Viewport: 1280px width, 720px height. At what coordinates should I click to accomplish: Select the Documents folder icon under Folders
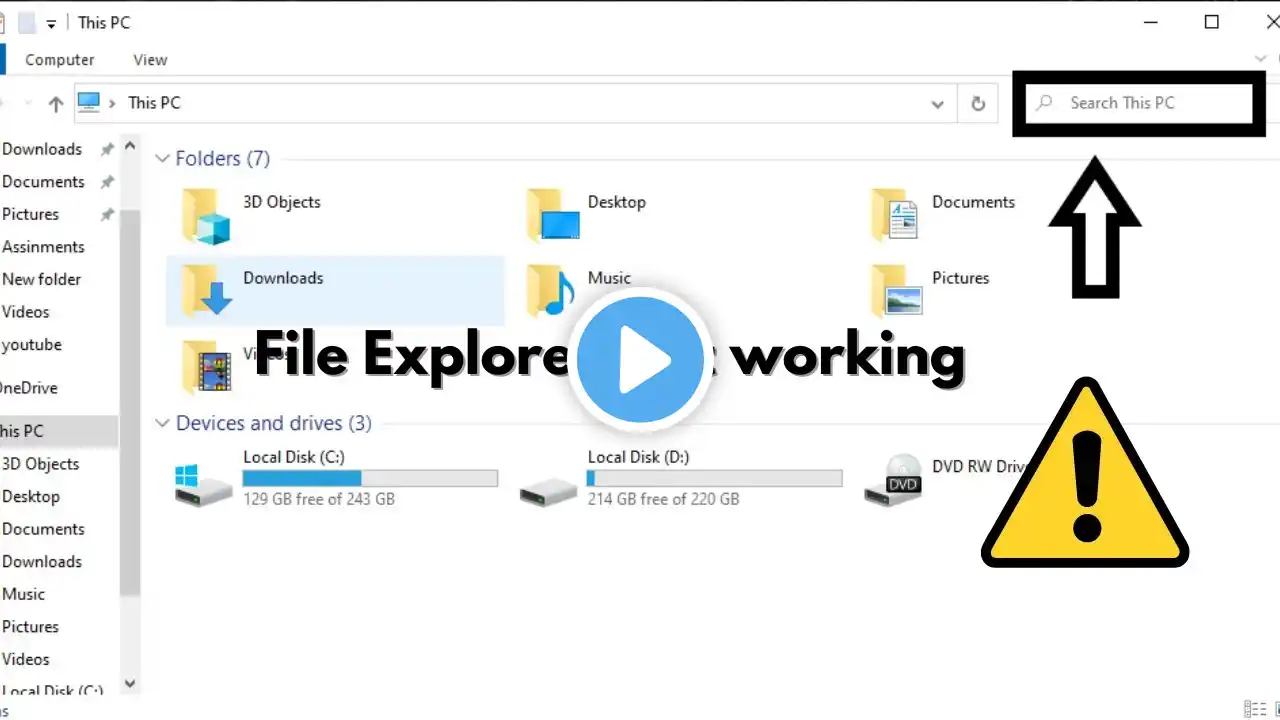click(x=895, y=214)
